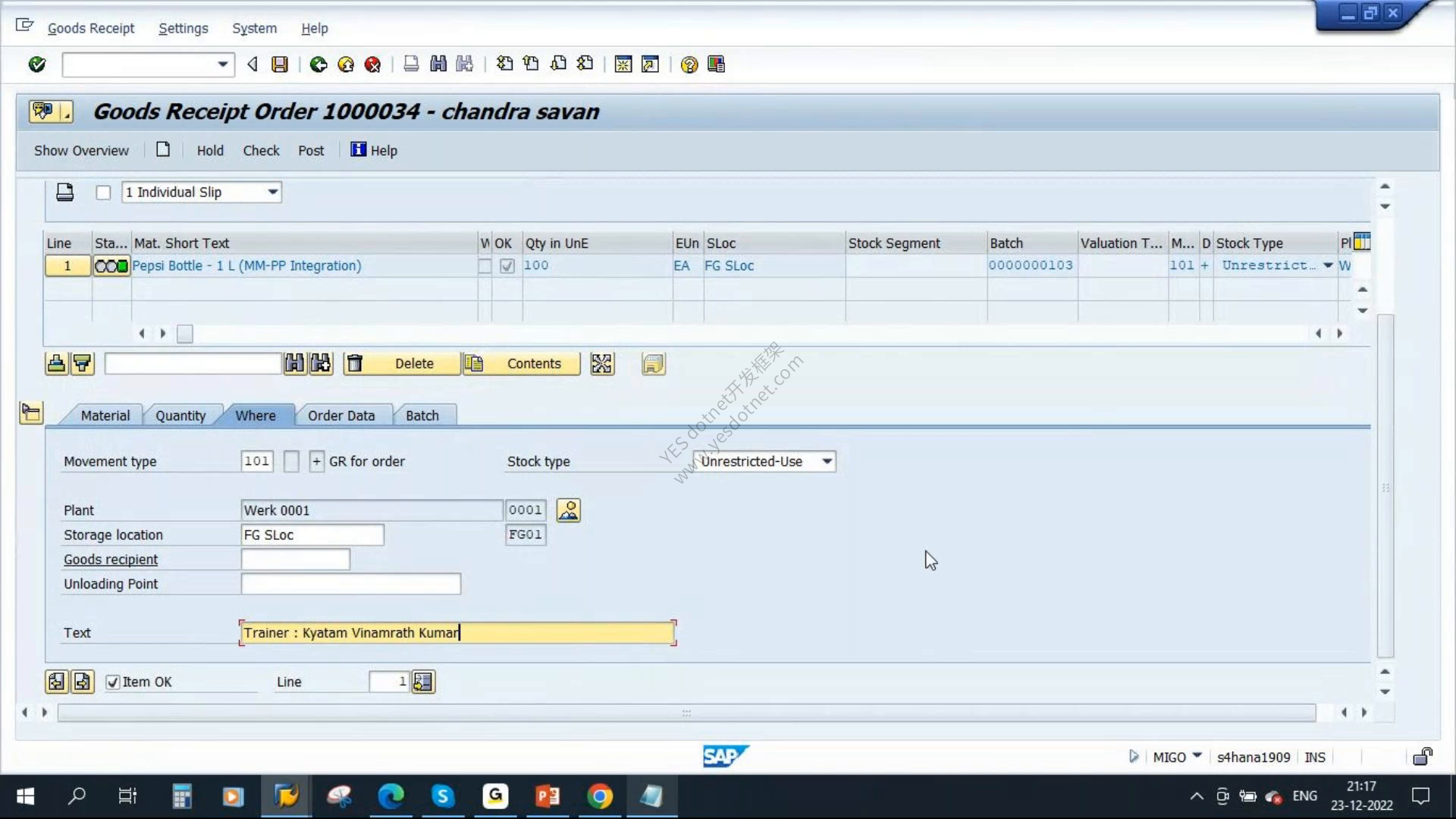
Task: Click the red Cancel icon in toolbar
Action: 372,64
